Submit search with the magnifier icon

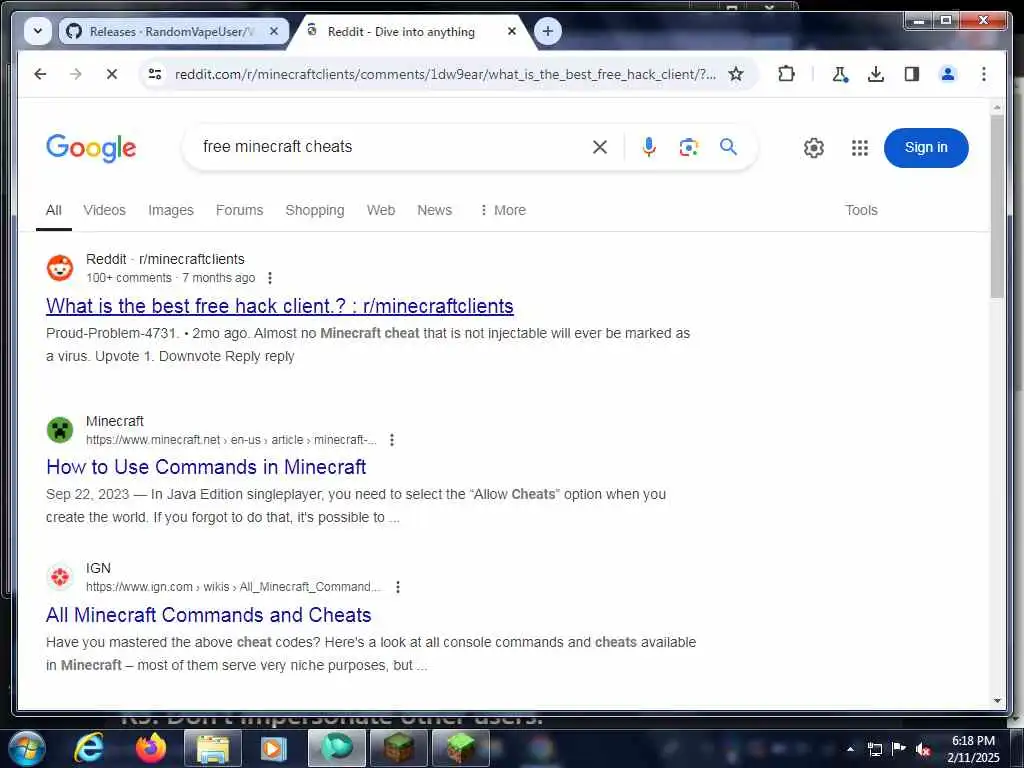point(728,148)
